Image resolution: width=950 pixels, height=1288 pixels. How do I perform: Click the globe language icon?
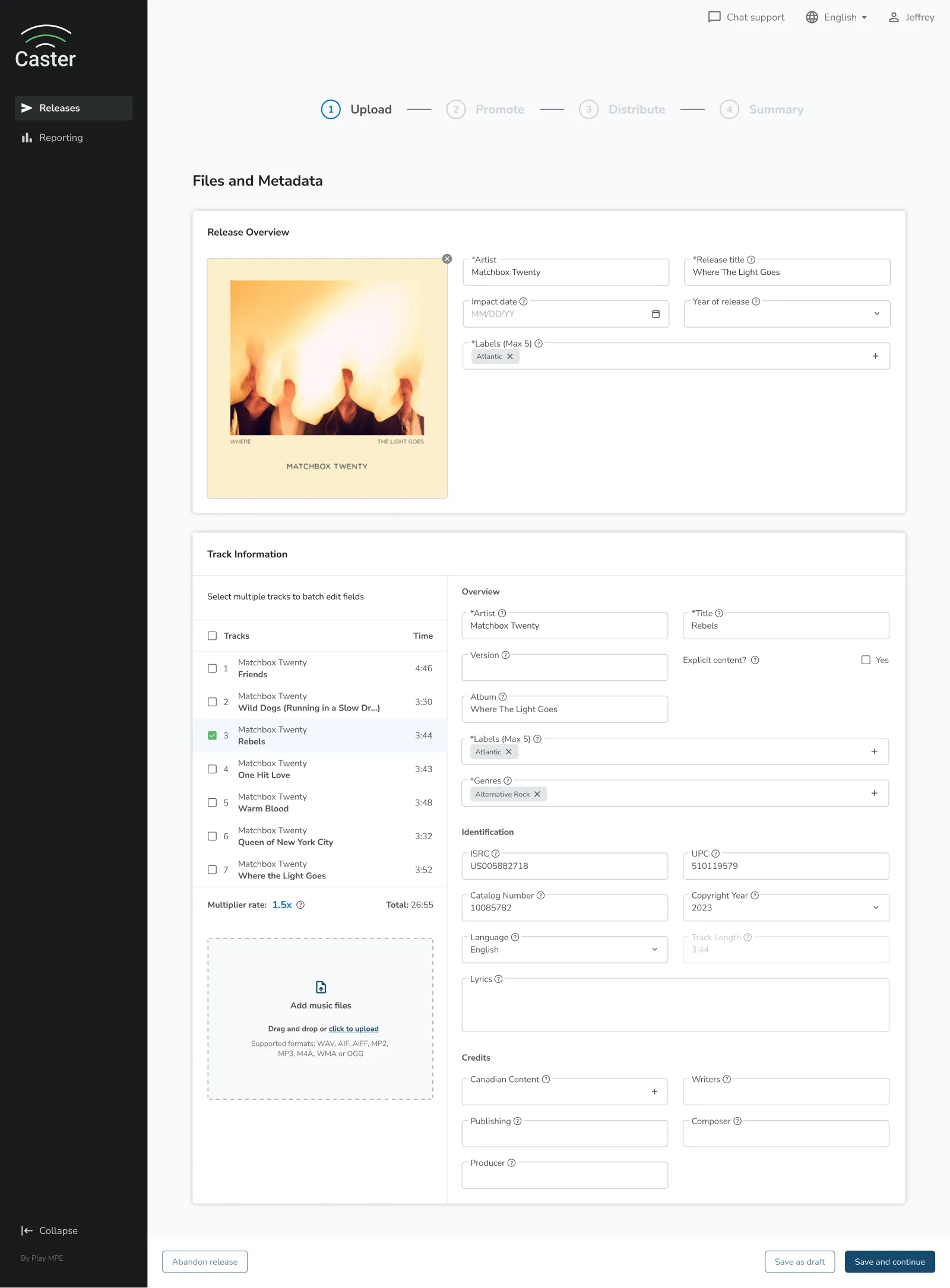coord(812,17)
